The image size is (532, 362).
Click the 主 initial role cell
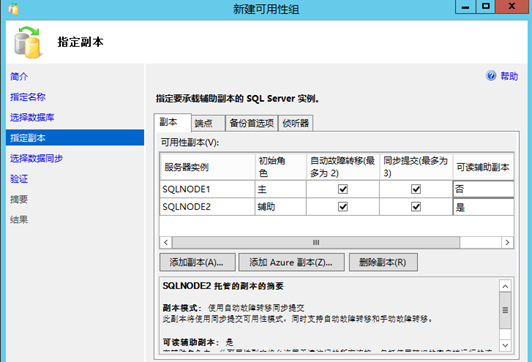(x=281, y=189)
